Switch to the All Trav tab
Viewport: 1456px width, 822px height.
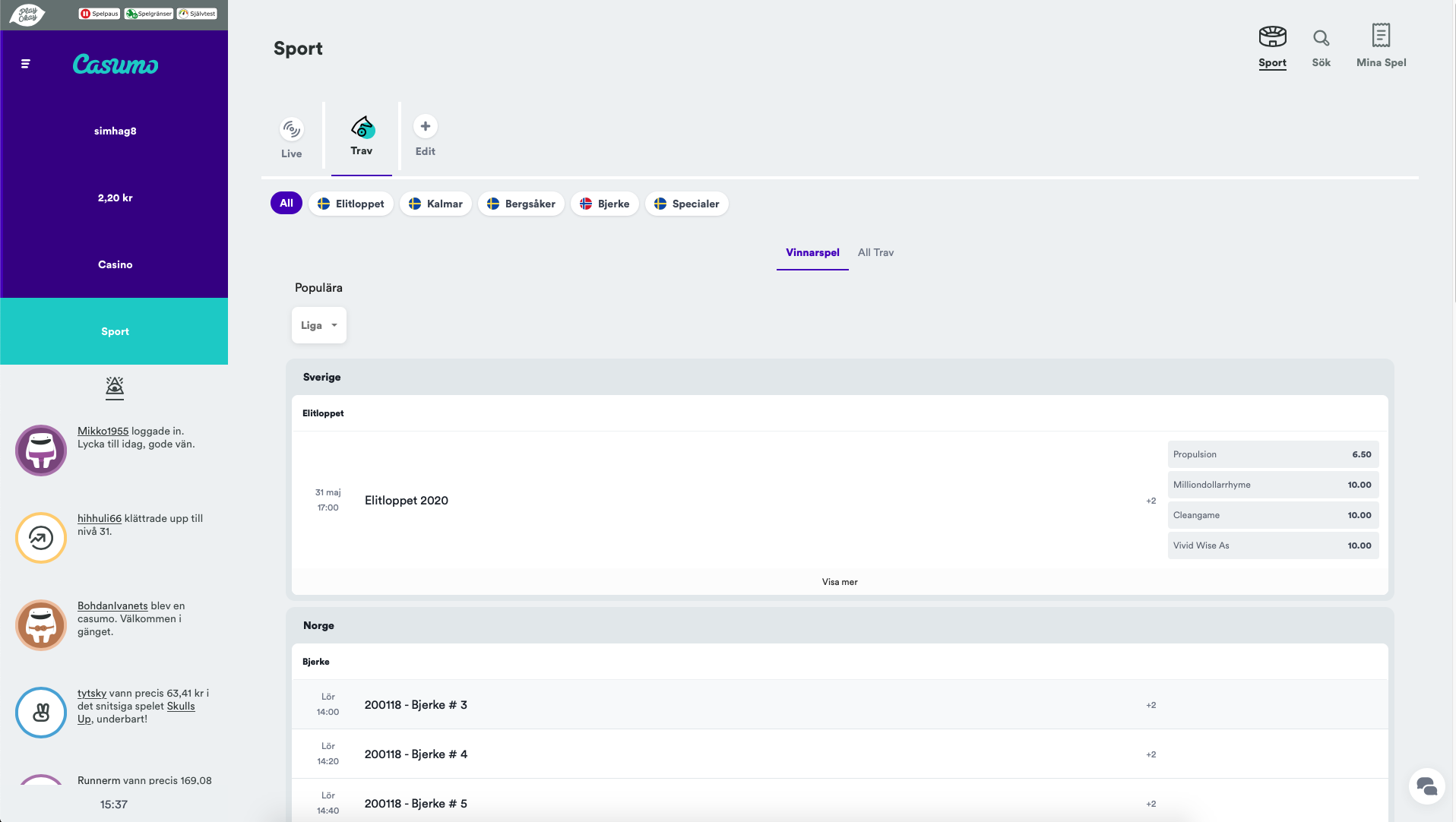point(875,253)
